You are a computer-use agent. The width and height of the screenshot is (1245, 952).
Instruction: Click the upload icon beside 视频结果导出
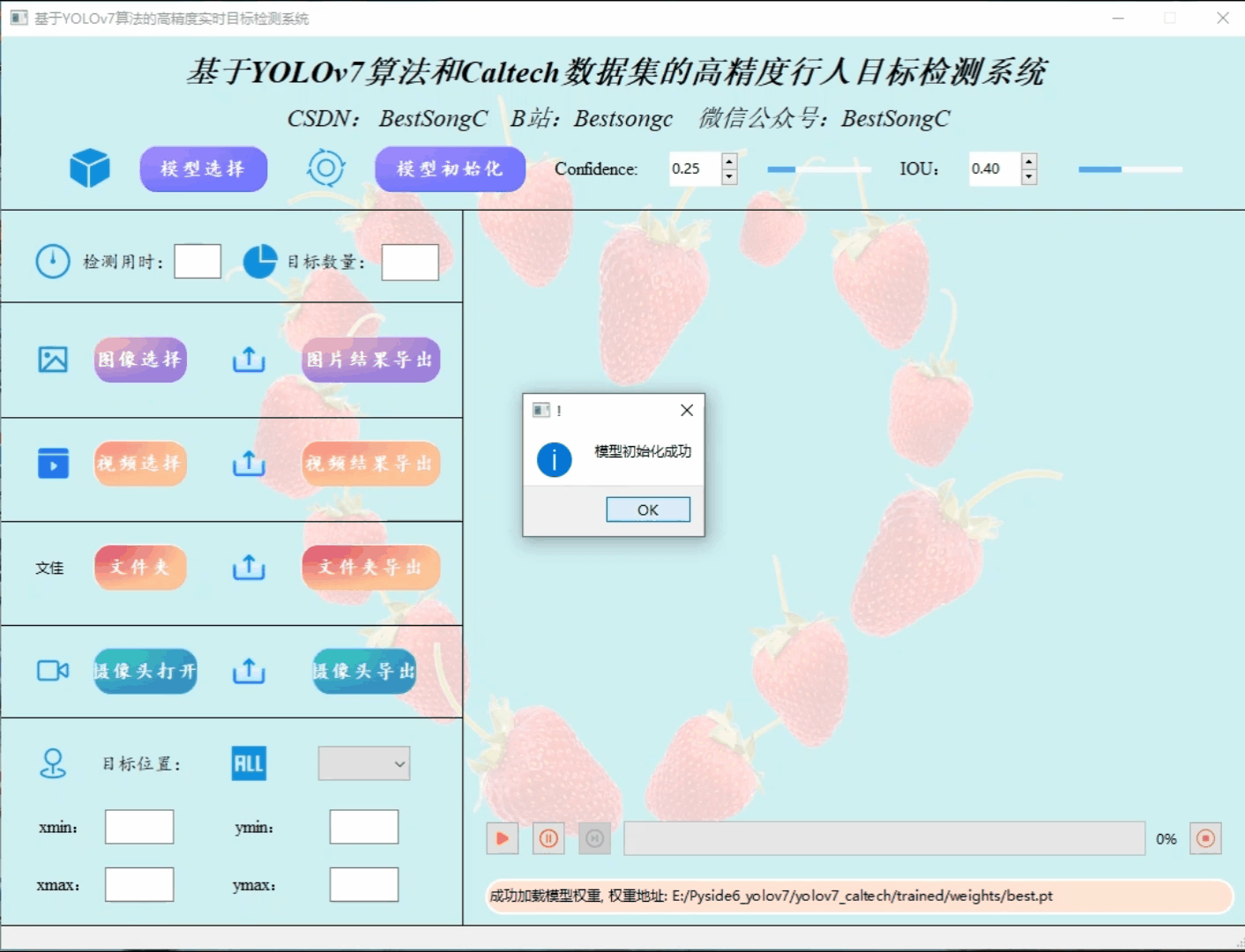(x=249, y=464)
